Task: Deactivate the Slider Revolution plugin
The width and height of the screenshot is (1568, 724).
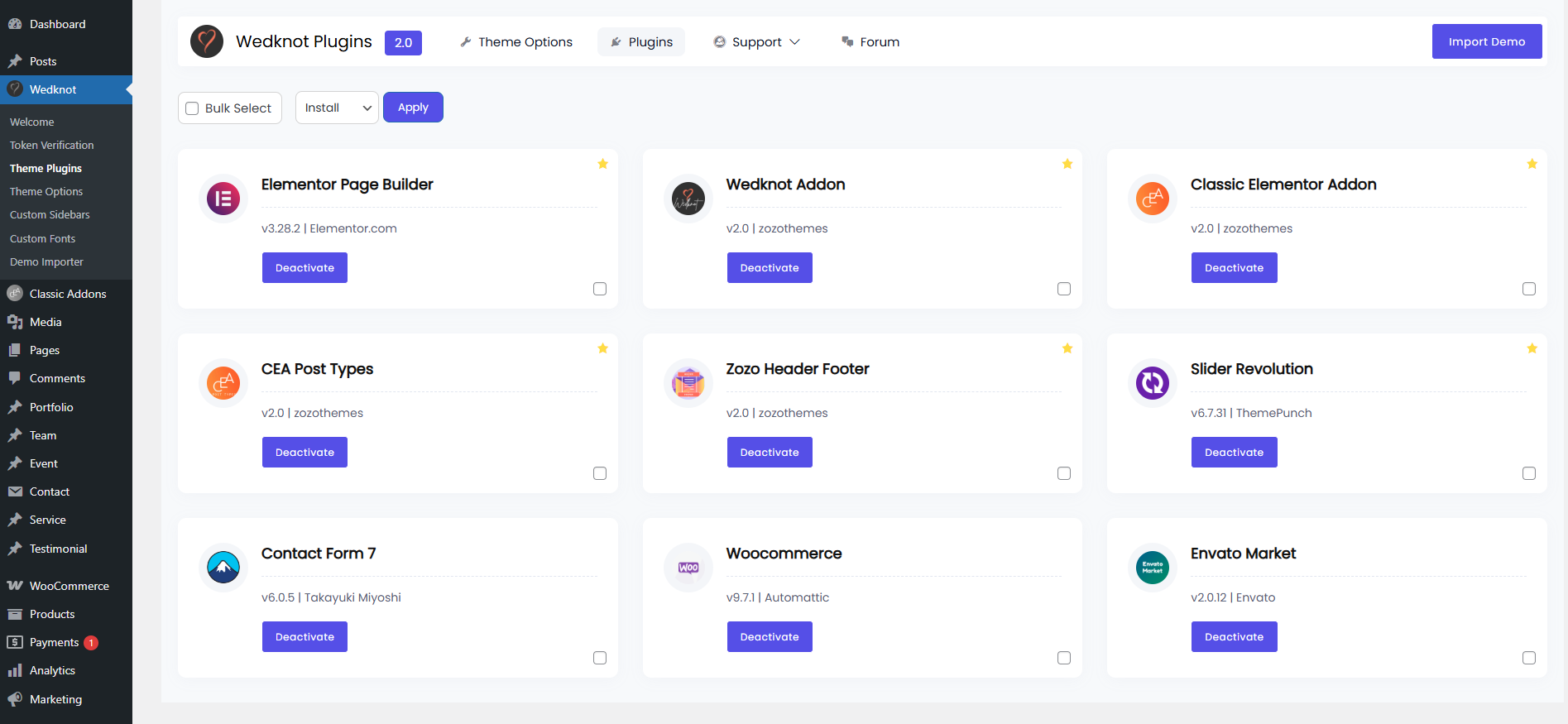Action: pos(1234,453)
